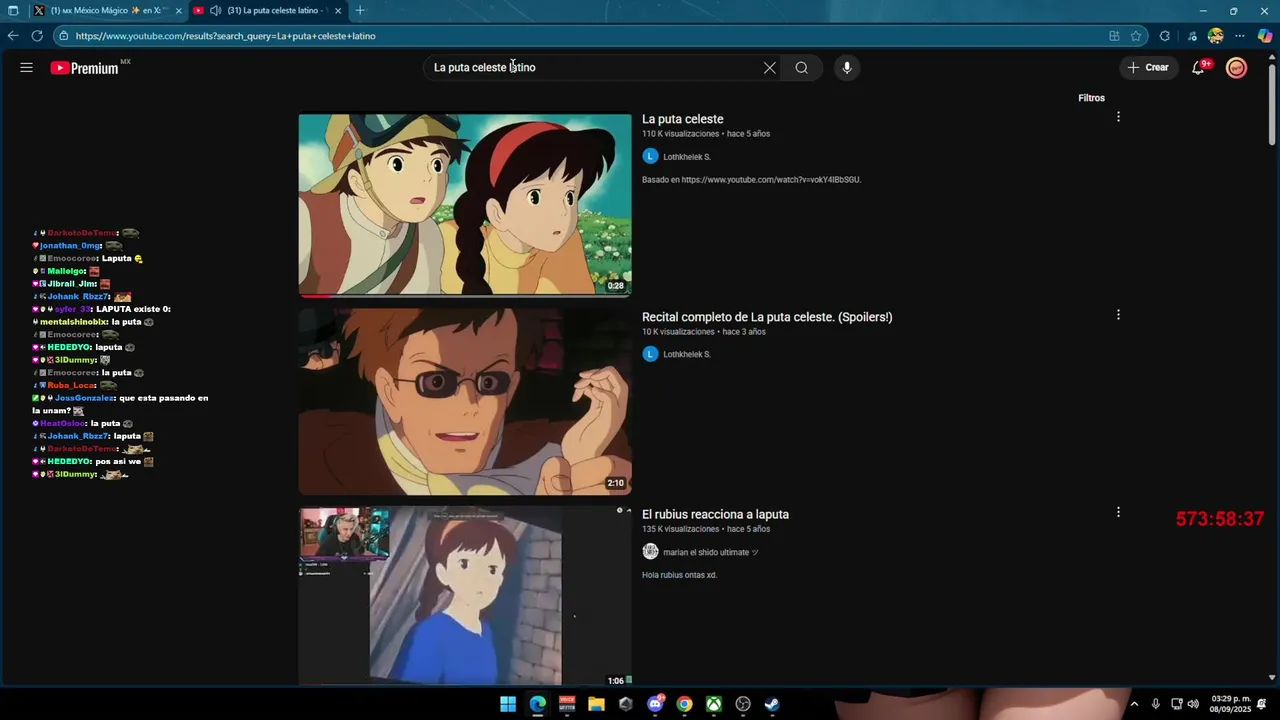The image size is (1280, 720).
Task: Close the YouTube search tab
Action: [x=338, y=11]
